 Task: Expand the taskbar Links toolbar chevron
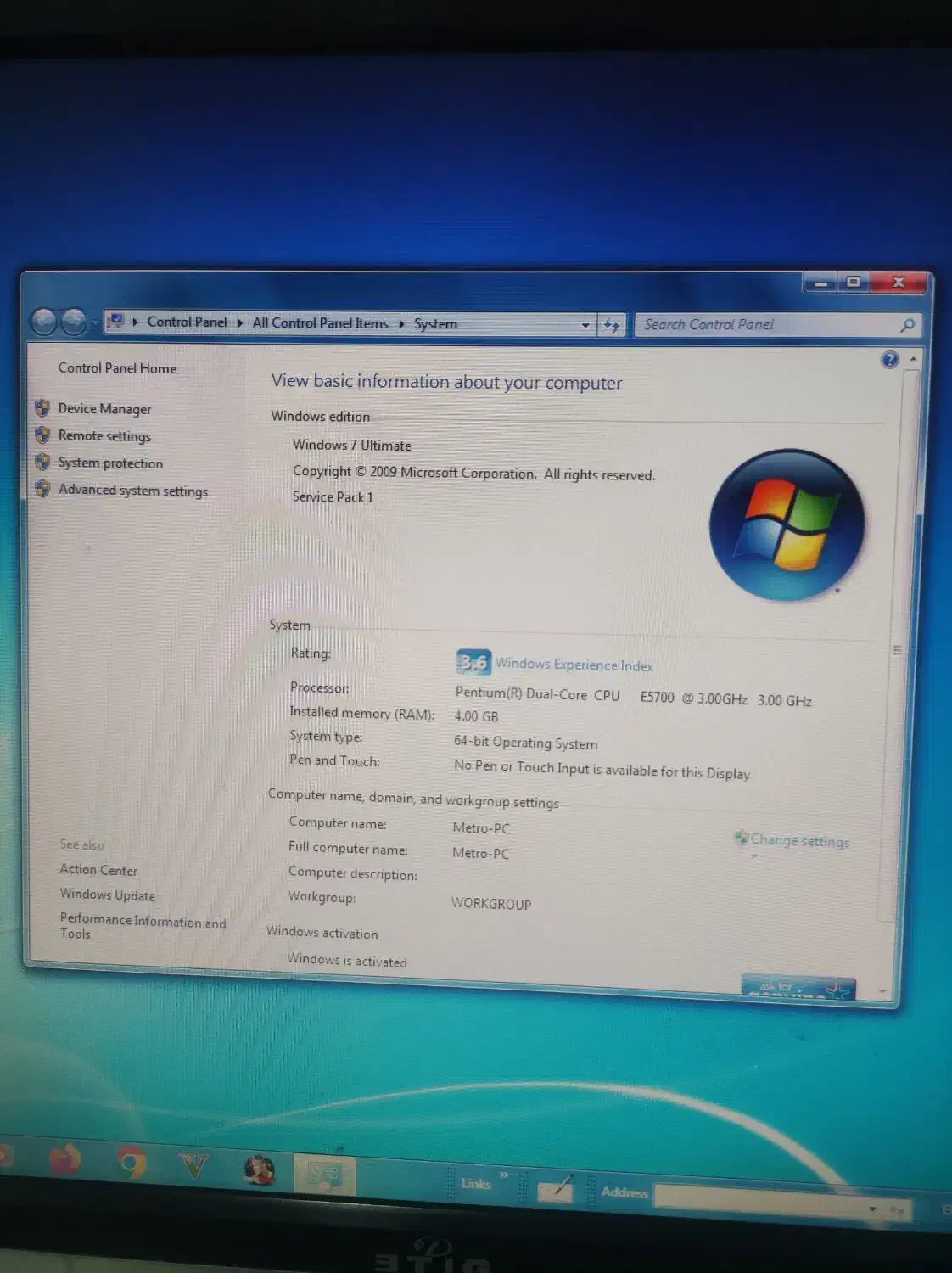pyautogui.click(x=504, y=1175)
